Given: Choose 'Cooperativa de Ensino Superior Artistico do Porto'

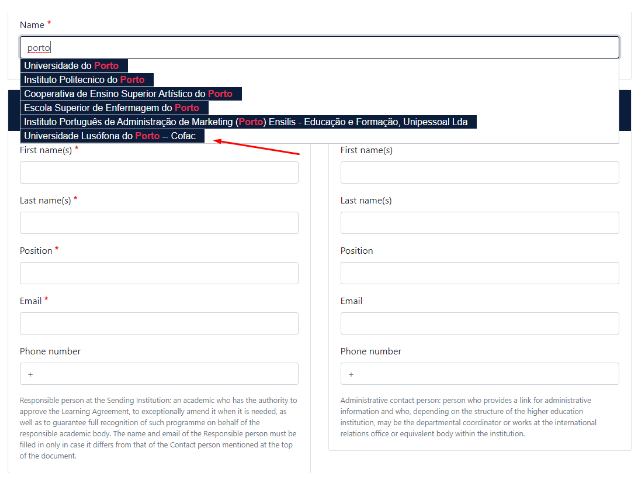Looking at the screenshot, I should click(x=131, y=94).
